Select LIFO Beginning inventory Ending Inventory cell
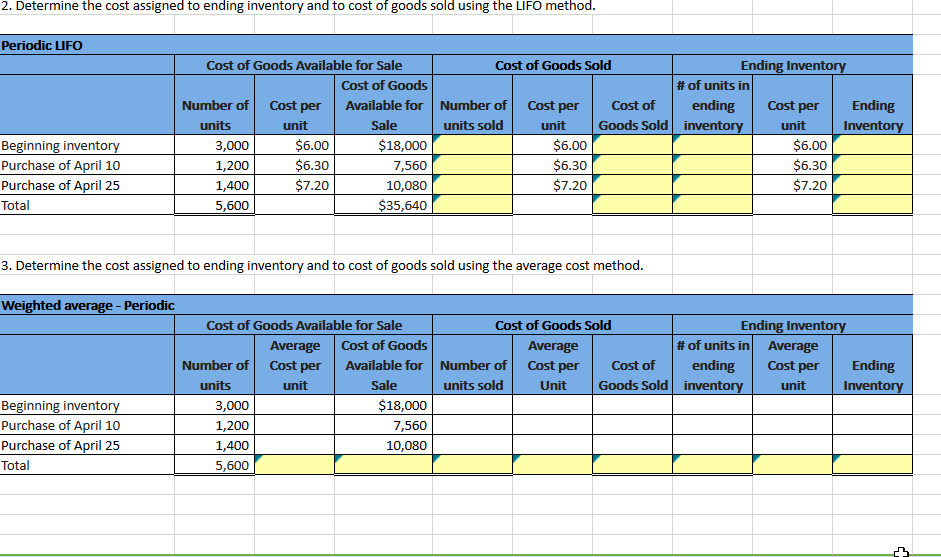The width and height of the screenshot is (941, 557). (873, 145)
